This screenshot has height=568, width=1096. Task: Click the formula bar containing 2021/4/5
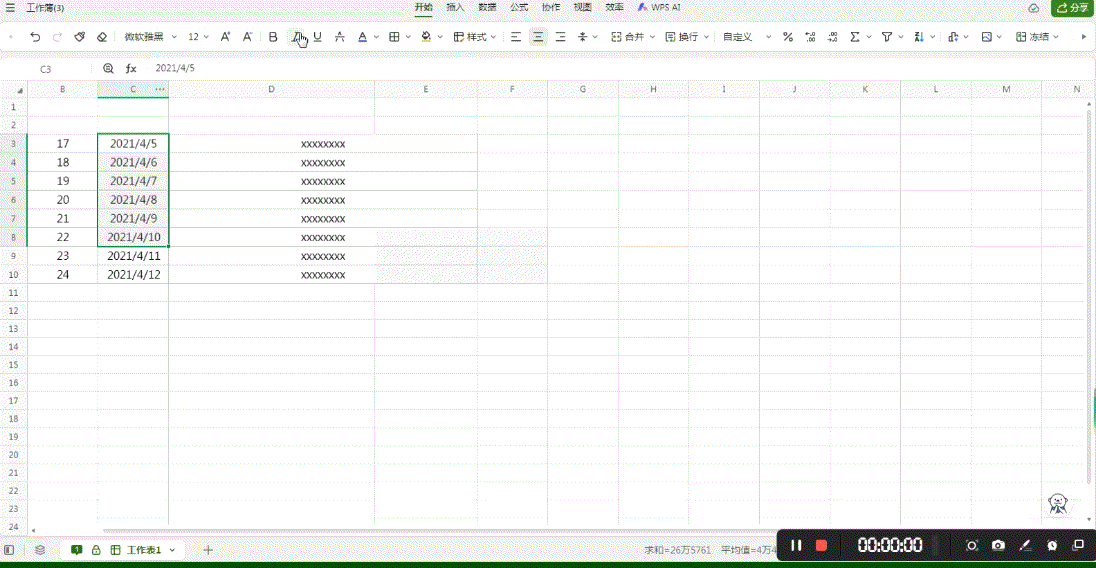tap(619, 68)
